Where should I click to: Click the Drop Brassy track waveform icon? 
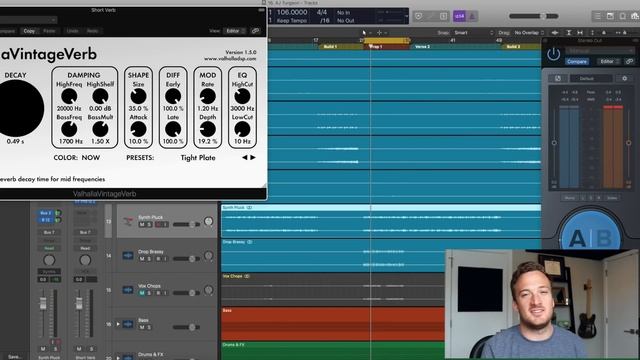point(128,256)
